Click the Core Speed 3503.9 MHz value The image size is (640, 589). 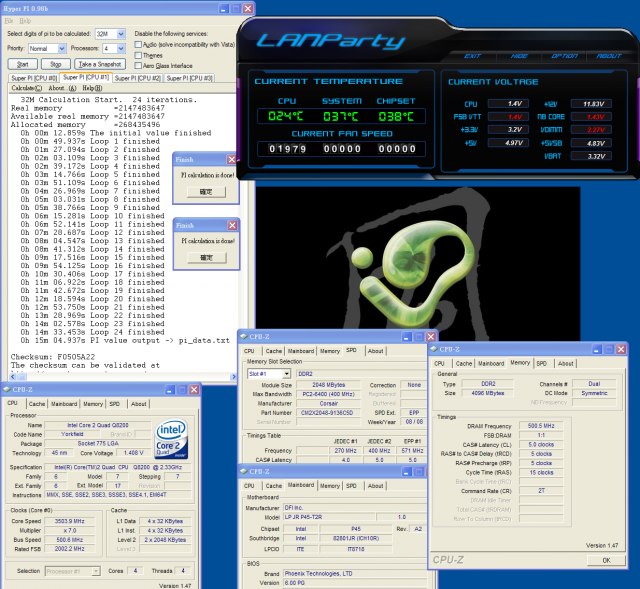[x=70, y=521]
